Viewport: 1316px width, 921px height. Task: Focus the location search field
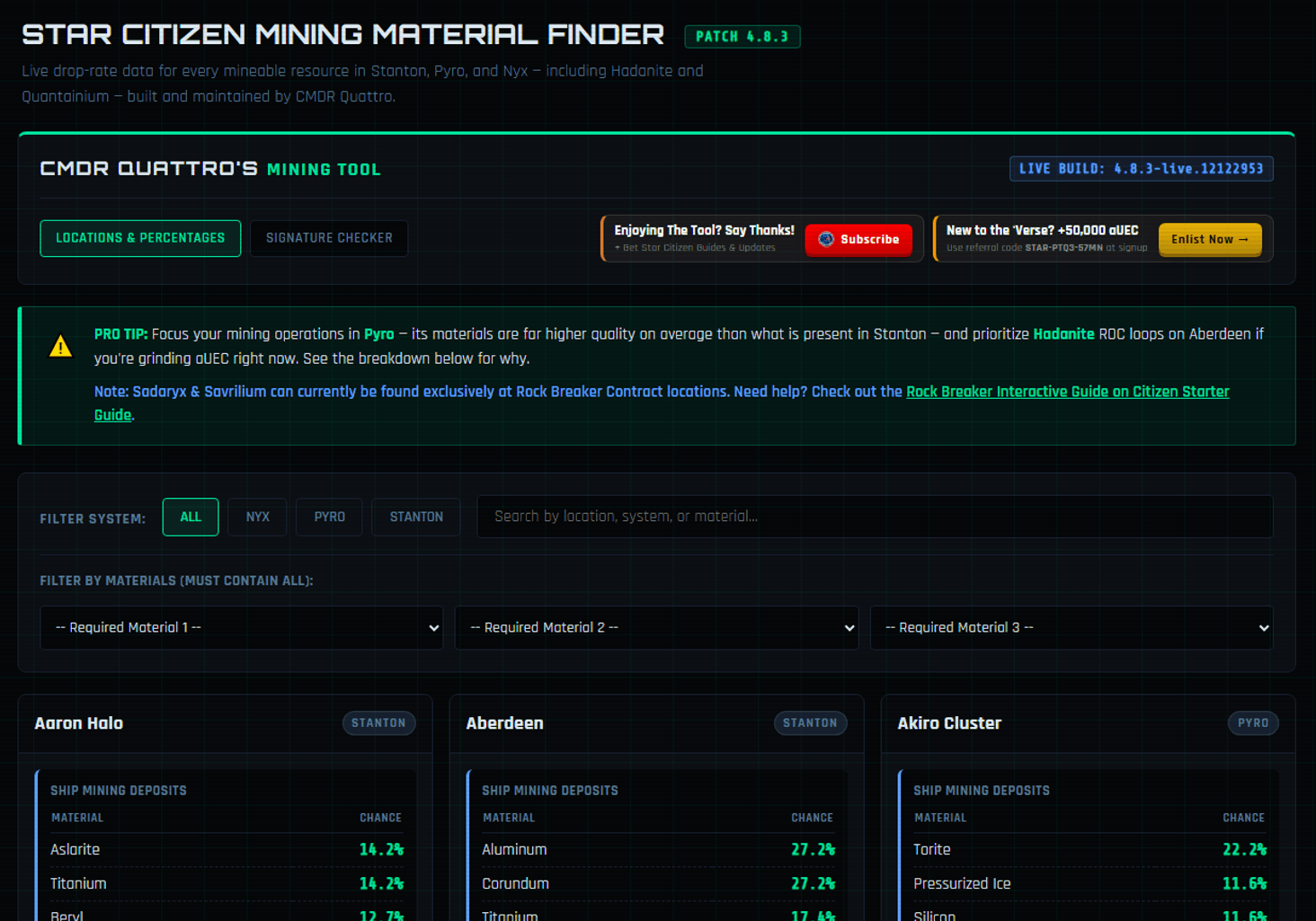pyautogui.click(x=875, y=517)
